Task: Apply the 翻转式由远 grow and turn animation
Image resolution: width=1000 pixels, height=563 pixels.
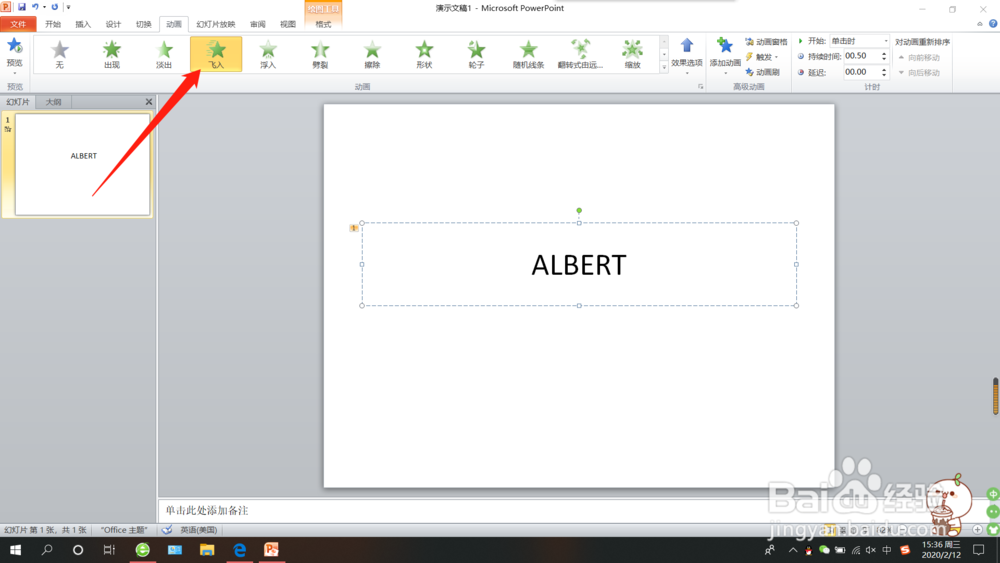Action: click(x=580, y=54)
